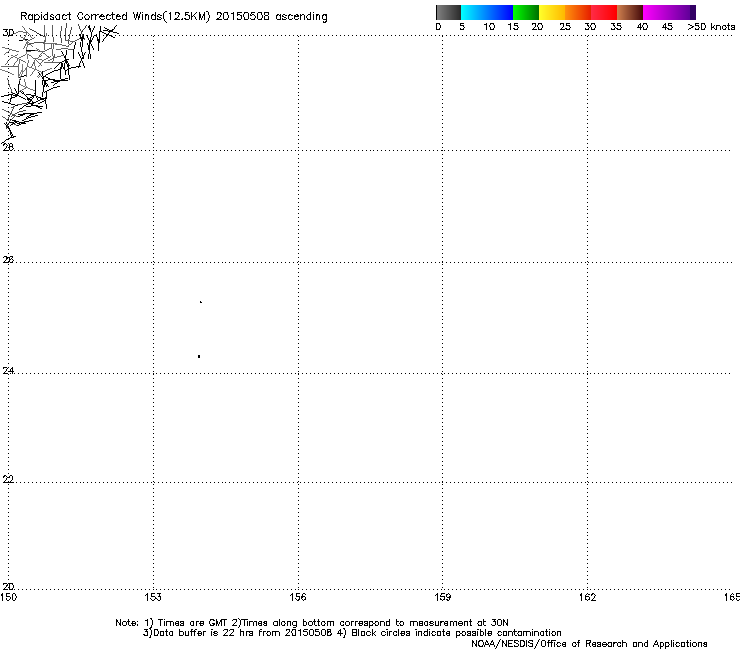Pick the brown 35-40 knots color segment
Image resolution: width=740 pixels, height=650 pixels.
coord(630,12)
